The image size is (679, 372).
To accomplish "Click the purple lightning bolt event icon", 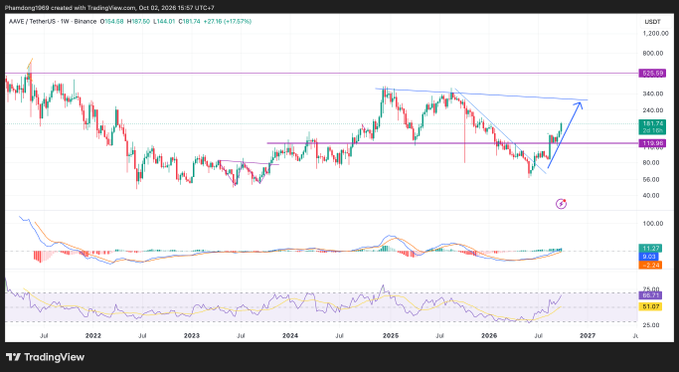I will tap(561, 204).
